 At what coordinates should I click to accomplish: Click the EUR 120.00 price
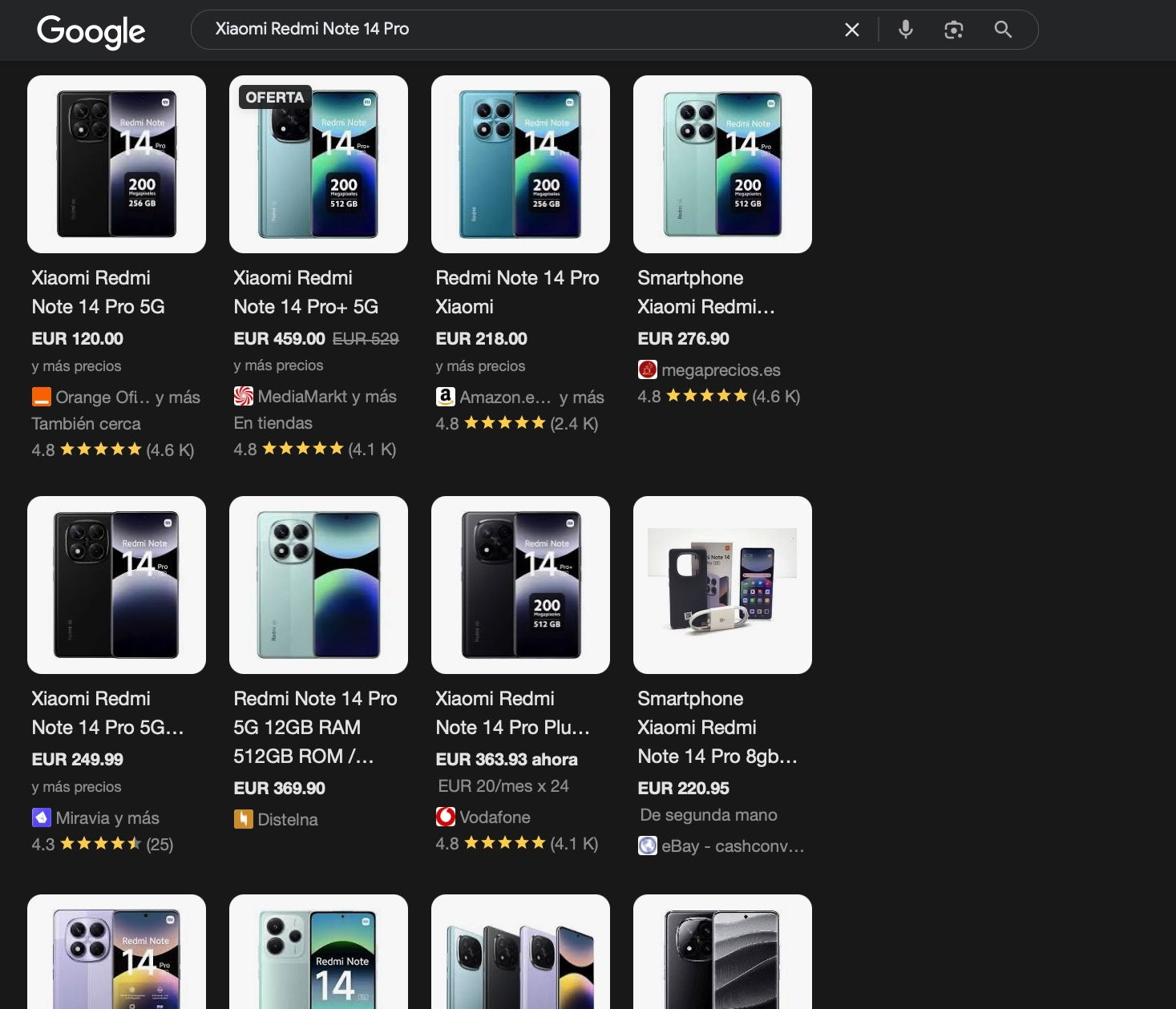pos(78,339)
